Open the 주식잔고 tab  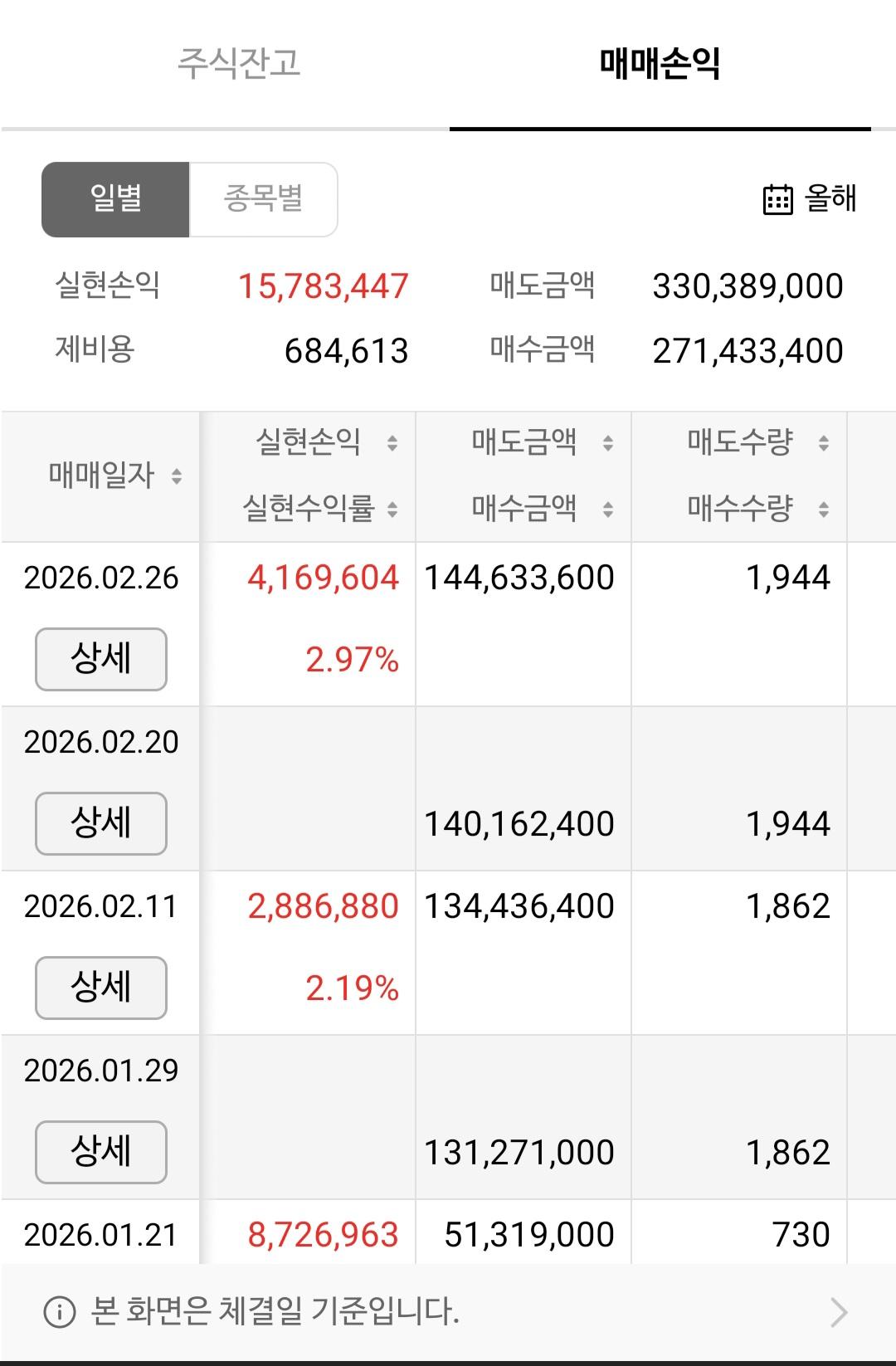pyautogui.click(x=239, y=64)
